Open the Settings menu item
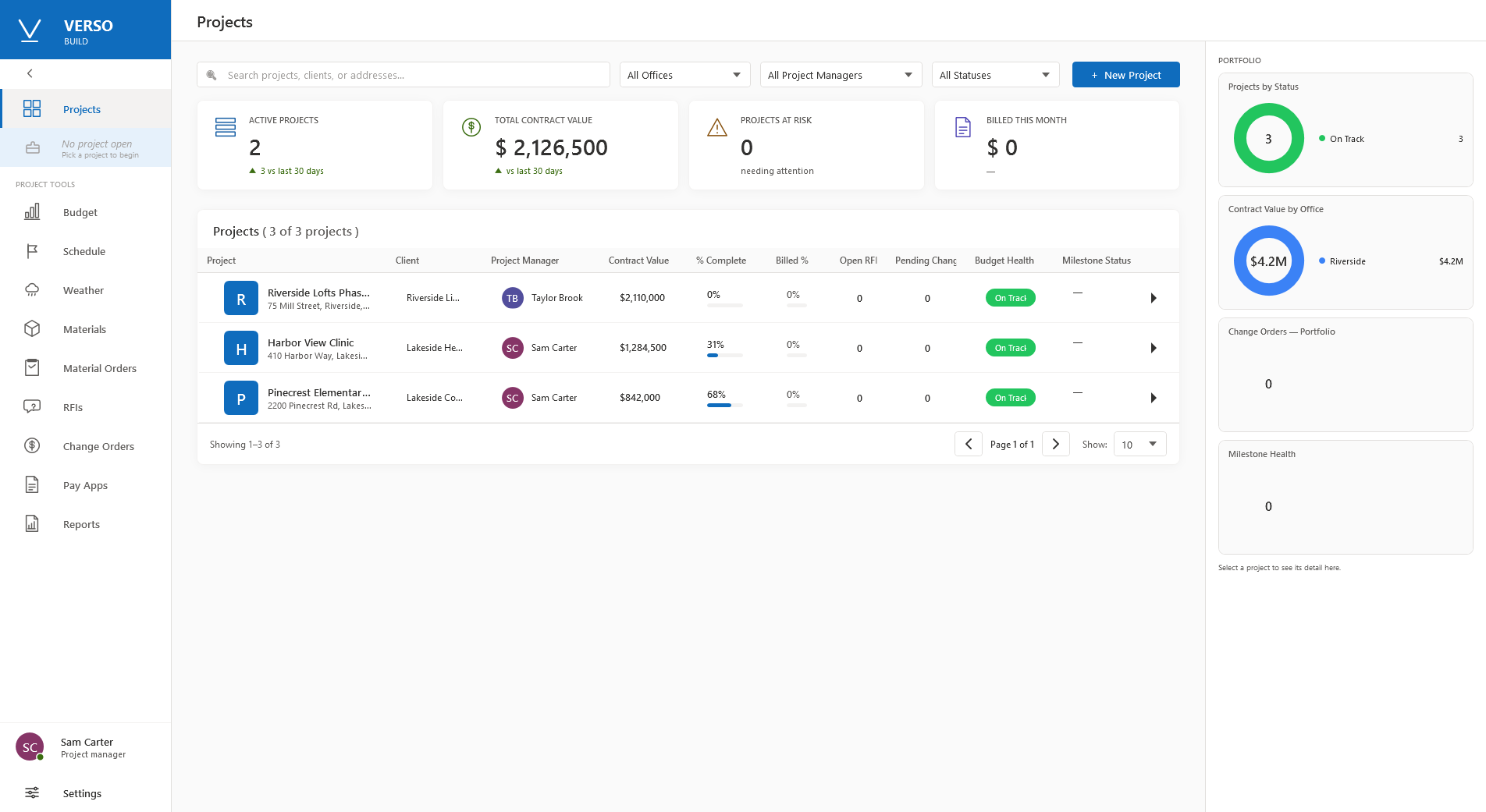 pos(86,793)
